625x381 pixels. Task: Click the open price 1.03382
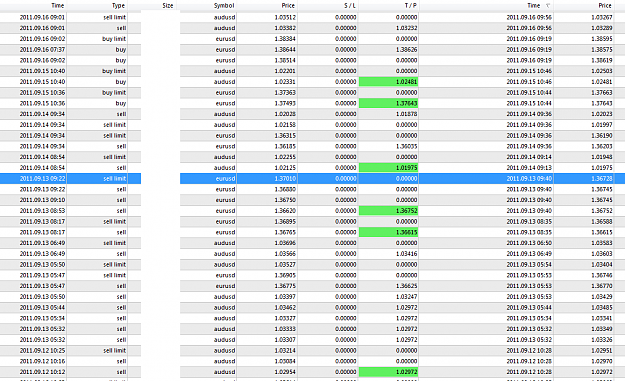coord(285,28)
